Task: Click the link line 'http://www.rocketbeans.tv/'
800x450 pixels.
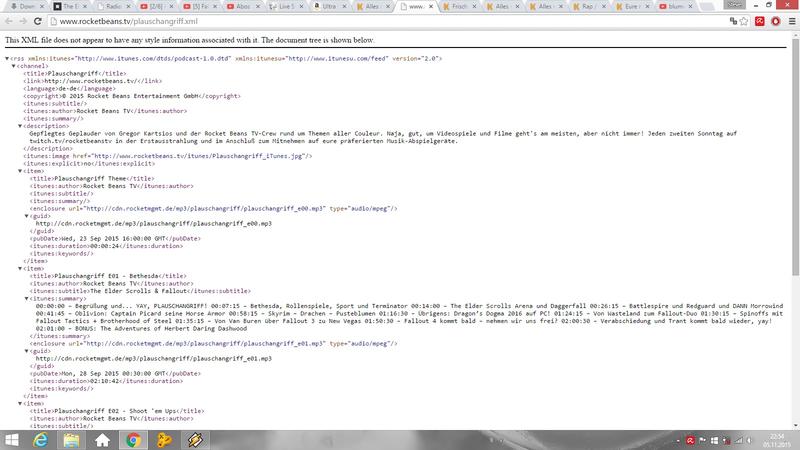Action: 92,81
